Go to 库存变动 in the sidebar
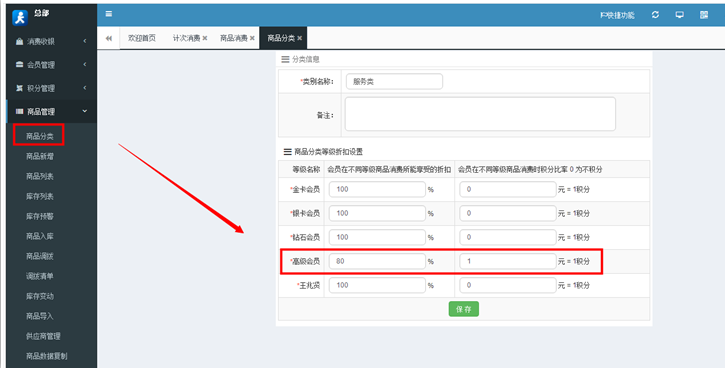Viewport: 725px width, 368px height. tap(40, 296)
